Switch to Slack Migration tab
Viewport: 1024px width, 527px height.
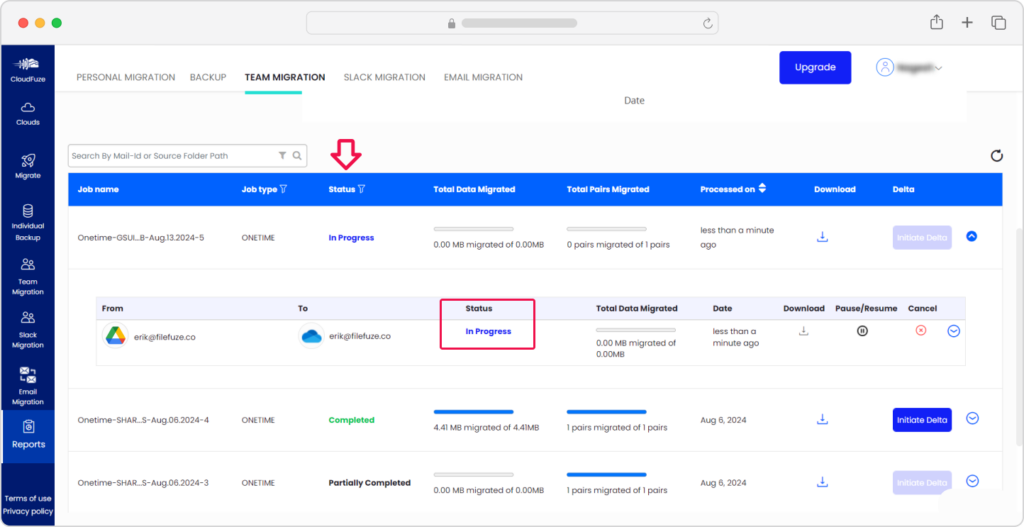click(385, 77)
